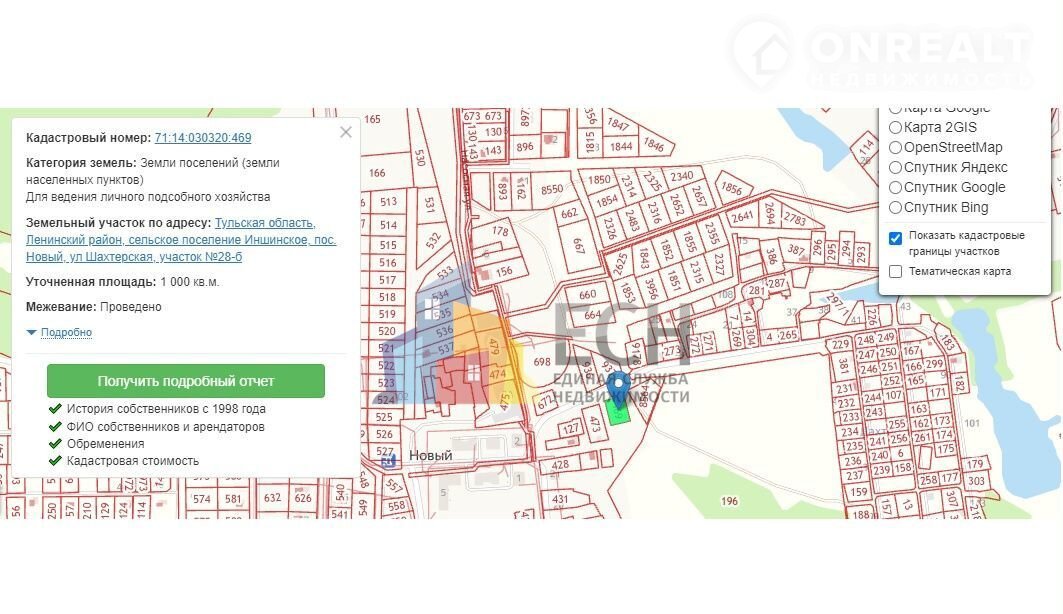
Task: Uncheck Показать кадастровые границы участков
Action: tap(896, 238)
